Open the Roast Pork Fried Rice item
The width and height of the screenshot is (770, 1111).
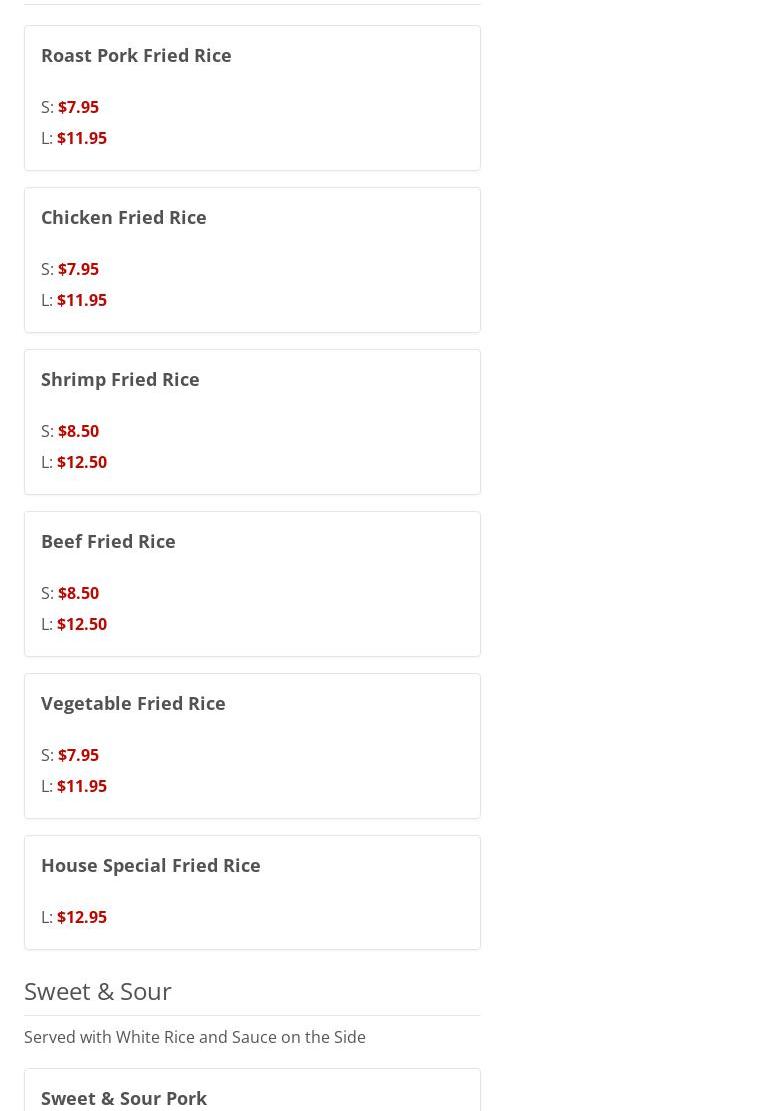136,55
